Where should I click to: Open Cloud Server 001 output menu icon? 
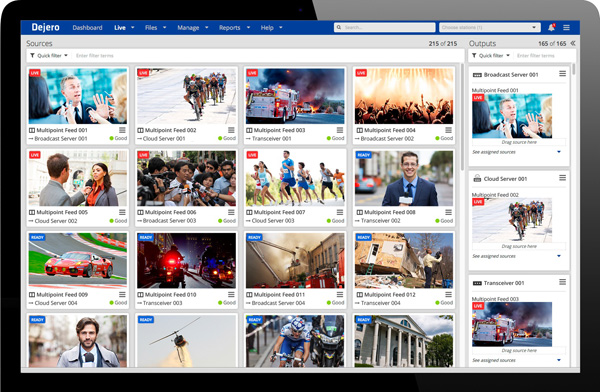pyautogui.click(x=562, y=178)
